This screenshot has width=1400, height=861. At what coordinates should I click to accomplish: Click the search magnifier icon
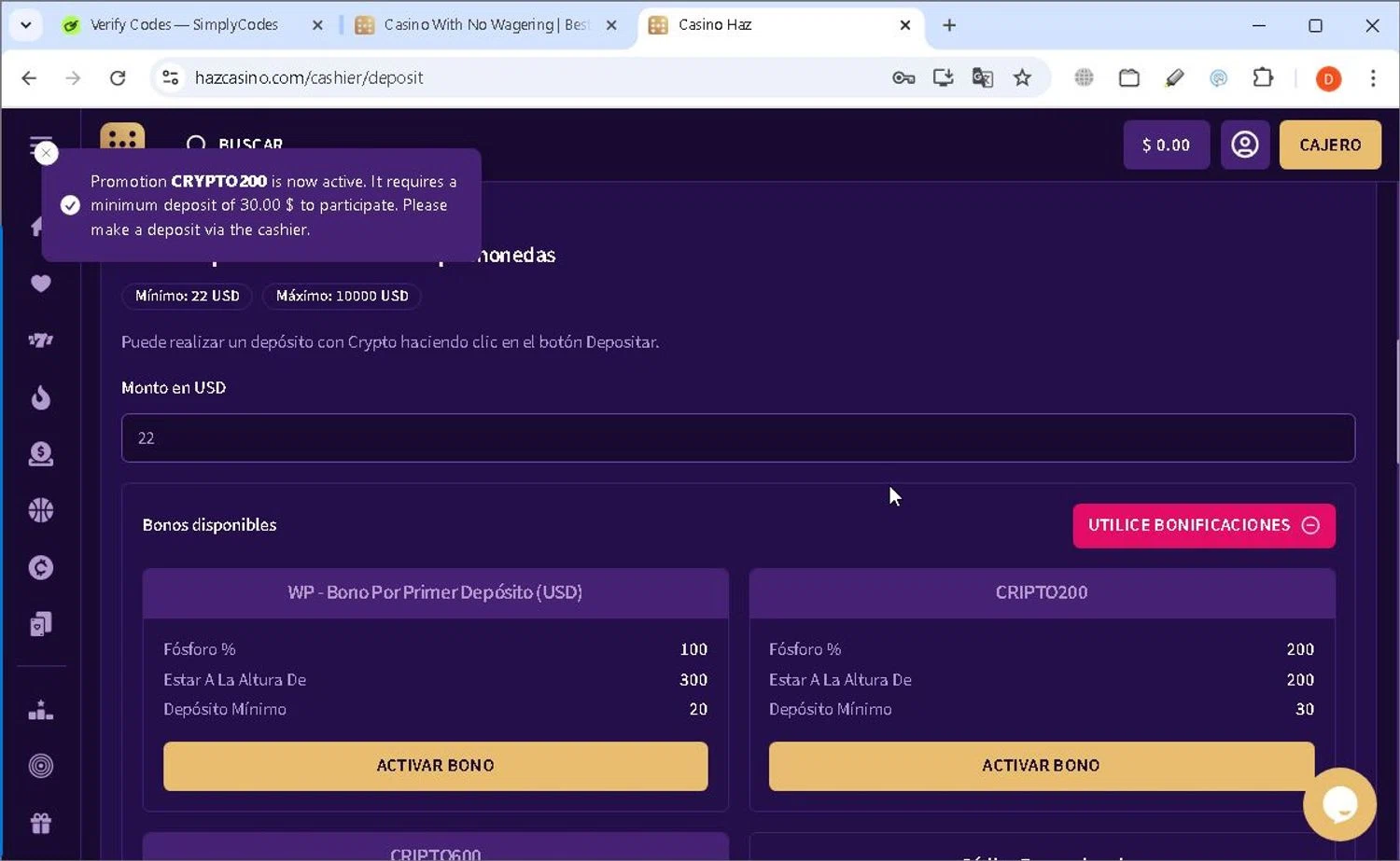pos(196,145)
